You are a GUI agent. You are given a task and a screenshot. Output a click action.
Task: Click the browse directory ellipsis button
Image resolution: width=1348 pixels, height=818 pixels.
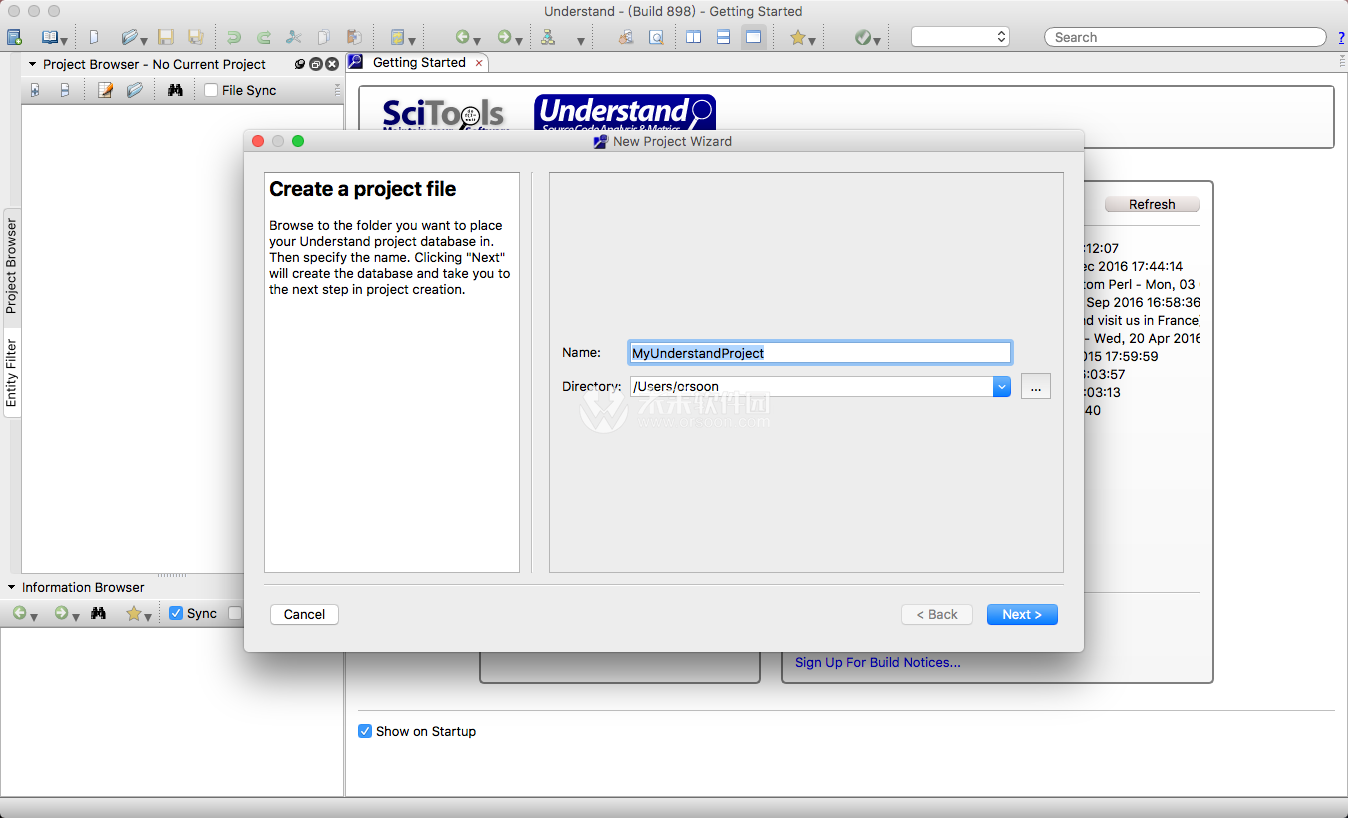[x=1036, y=386]
